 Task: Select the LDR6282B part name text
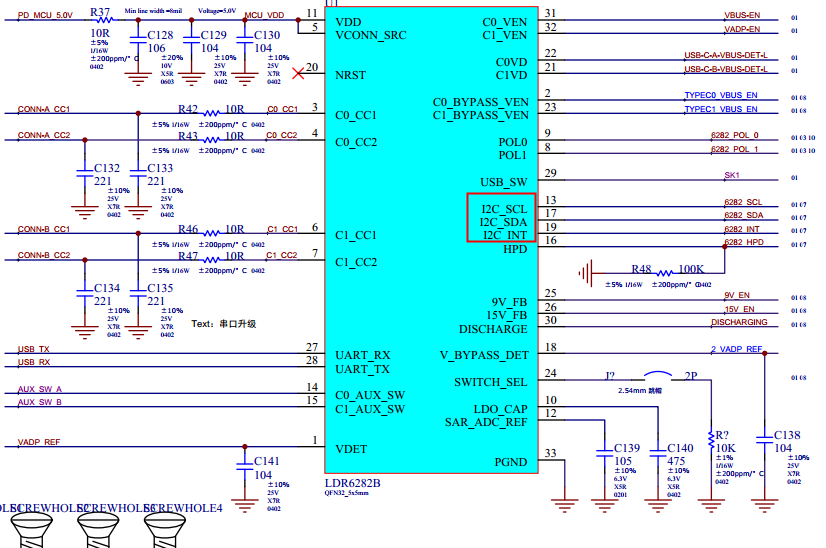click(x=353, y=482)
